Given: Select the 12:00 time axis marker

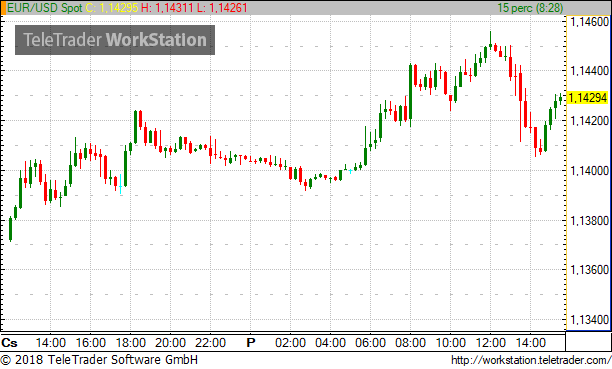Looking at the screenshot, I should (490, 343).
